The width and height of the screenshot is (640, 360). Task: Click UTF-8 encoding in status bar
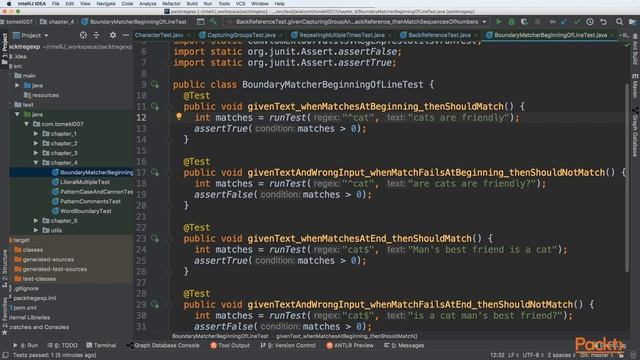coord(533,355)
